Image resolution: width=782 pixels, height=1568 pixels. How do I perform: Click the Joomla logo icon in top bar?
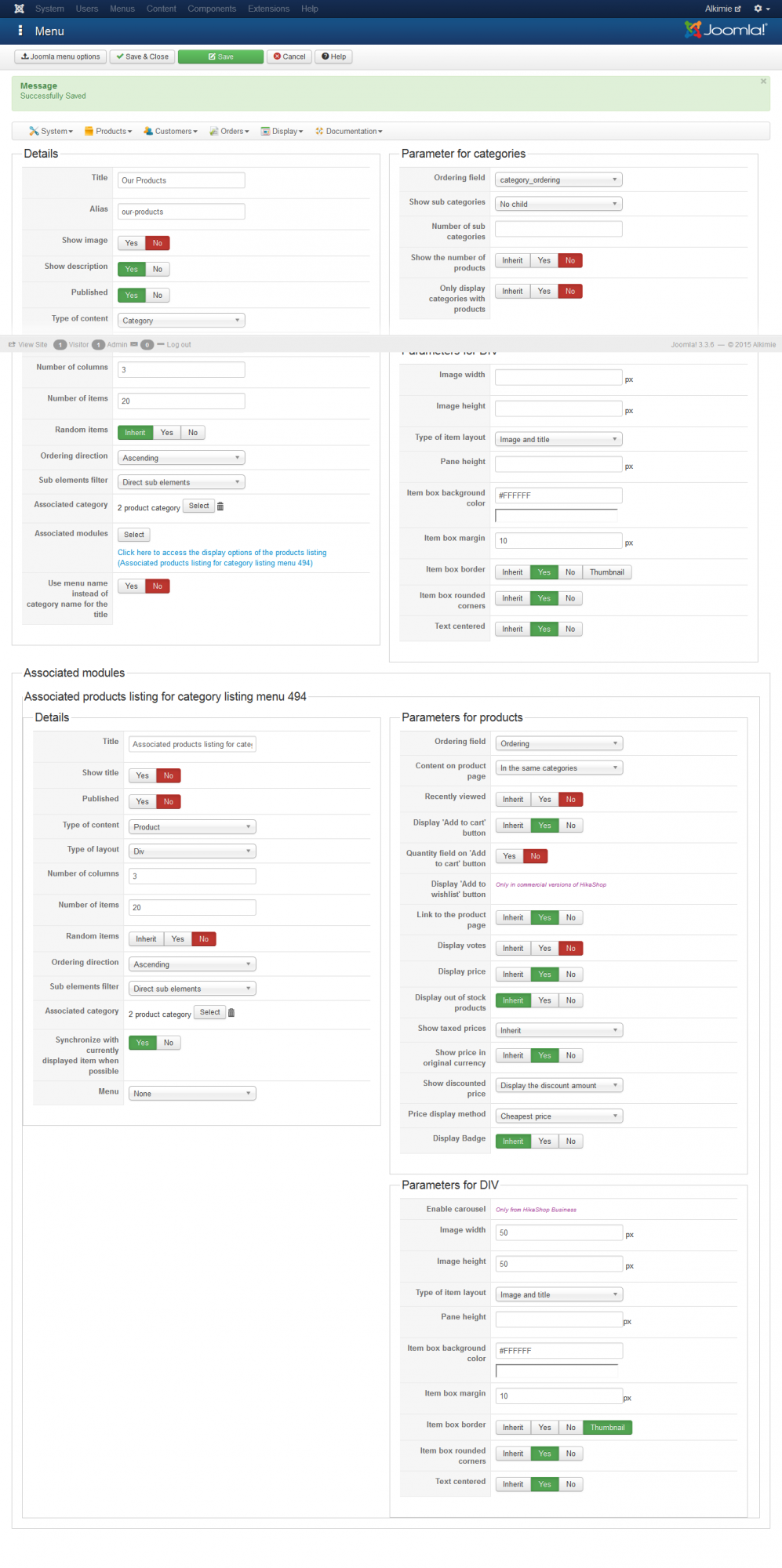pyautogui.click(x=20, y=9)
